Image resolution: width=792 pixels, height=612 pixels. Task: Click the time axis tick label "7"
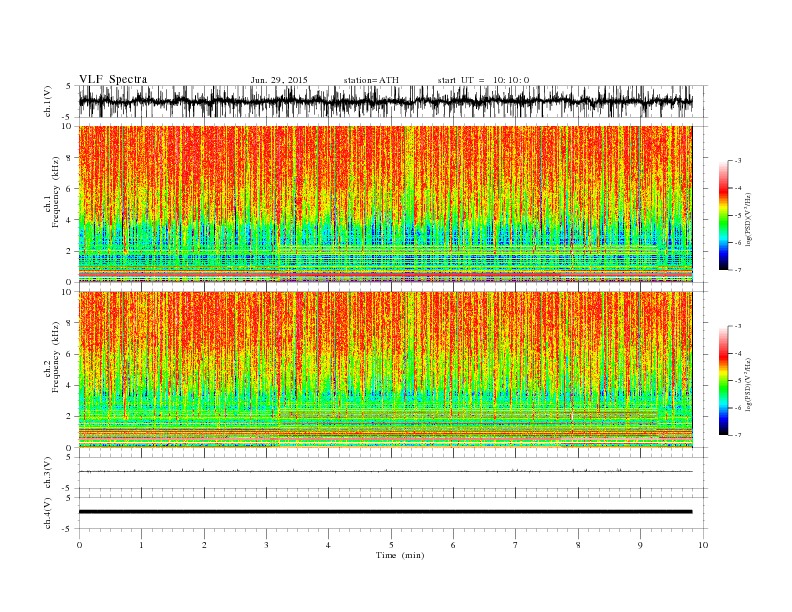516,545
